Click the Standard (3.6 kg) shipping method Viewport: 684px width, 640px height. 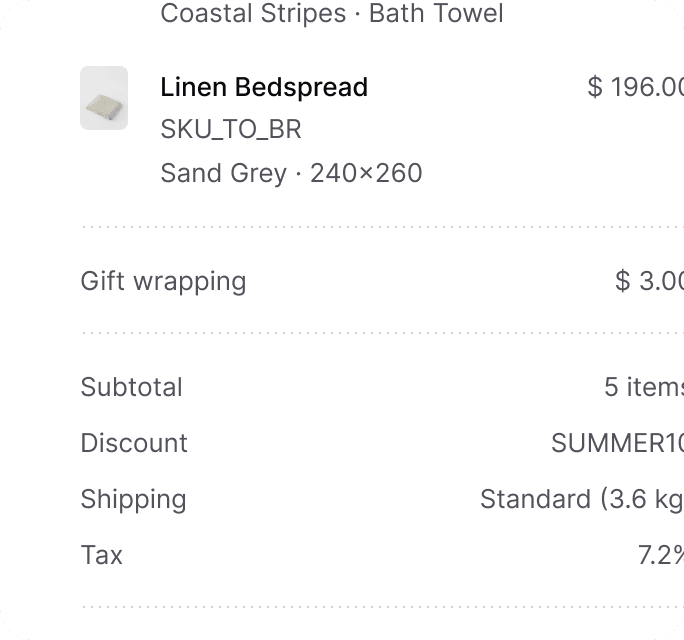[582, 499]
